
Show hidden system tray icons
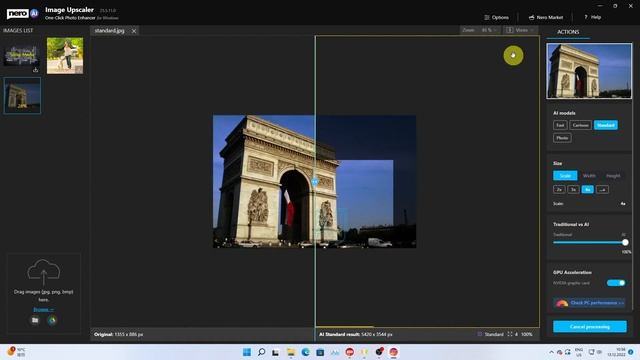[x=551, y=352]
